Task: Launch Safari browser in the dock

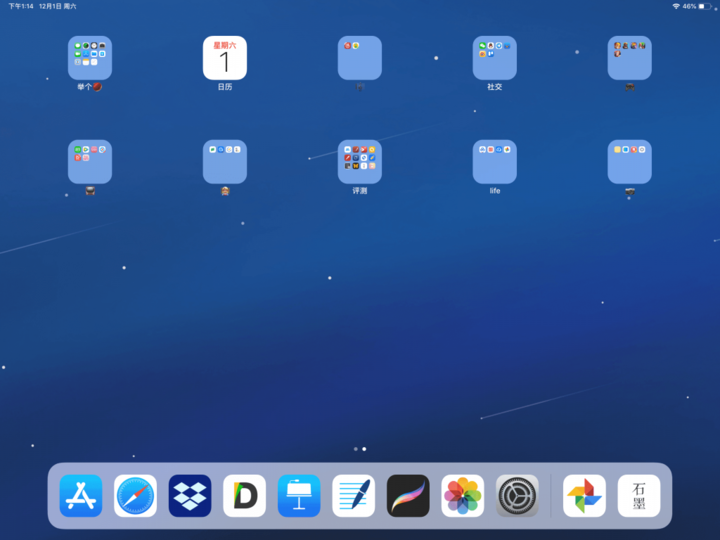Action: pyautogui.click(x=135, y=496)
